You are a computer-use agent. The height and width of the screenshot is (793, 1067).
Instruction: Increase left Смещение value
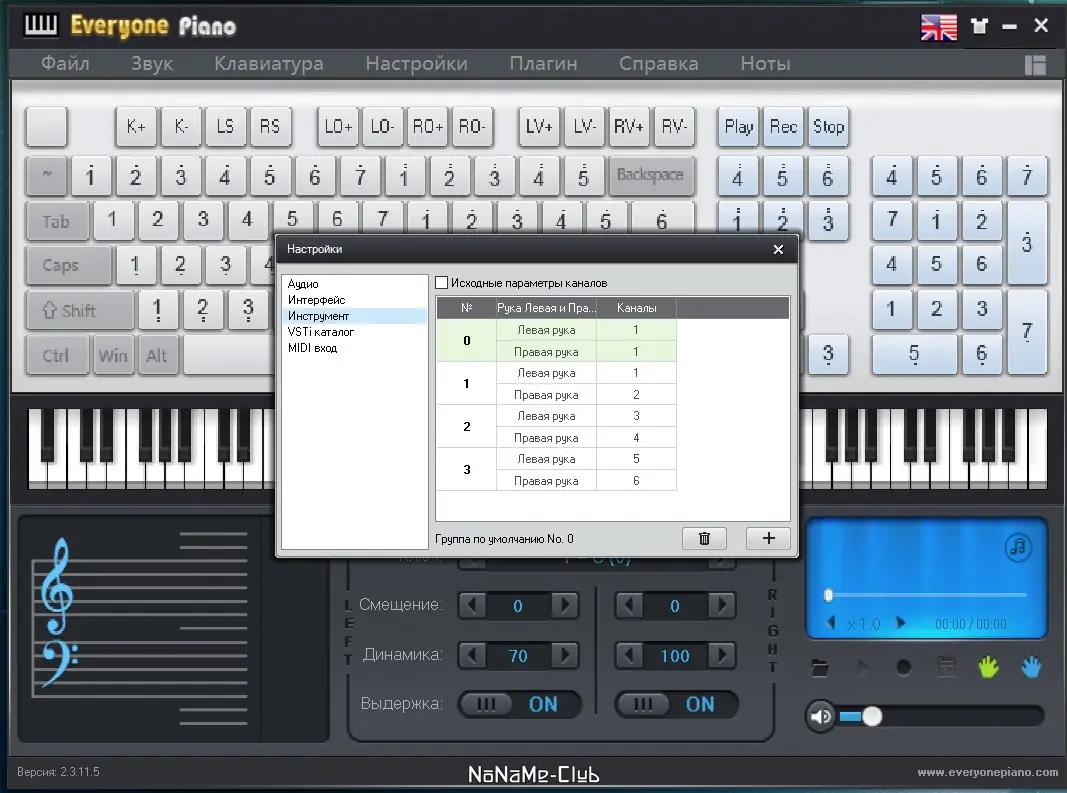[564, 605]
